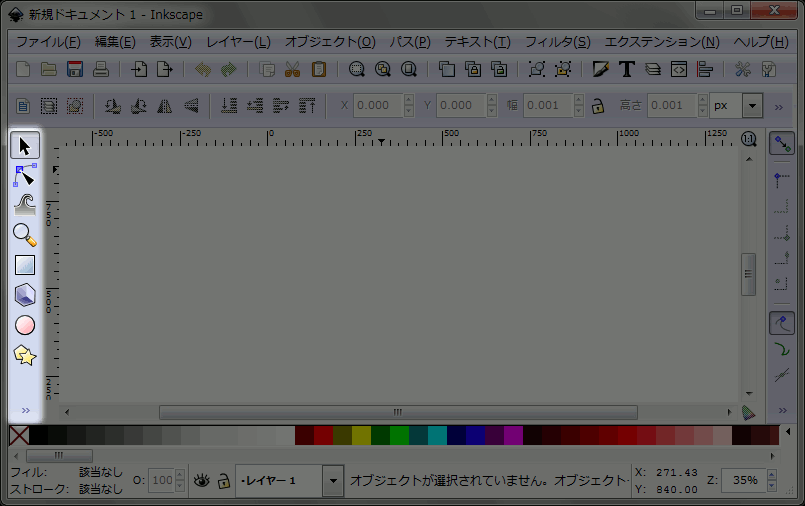Save the document with floppy icon

point(75,69)
